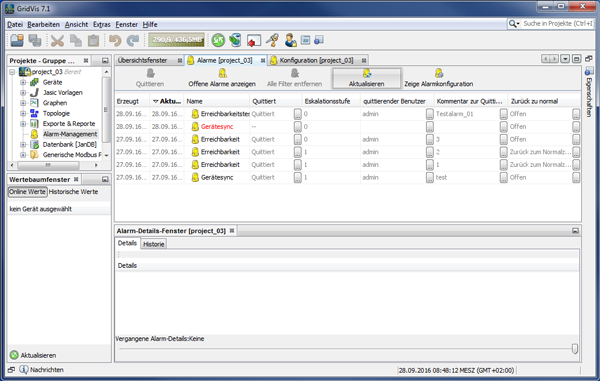The height and width of the screenshot is (381, 600).
Task: Switch to the Historie tab
Action: coord(154,244)
